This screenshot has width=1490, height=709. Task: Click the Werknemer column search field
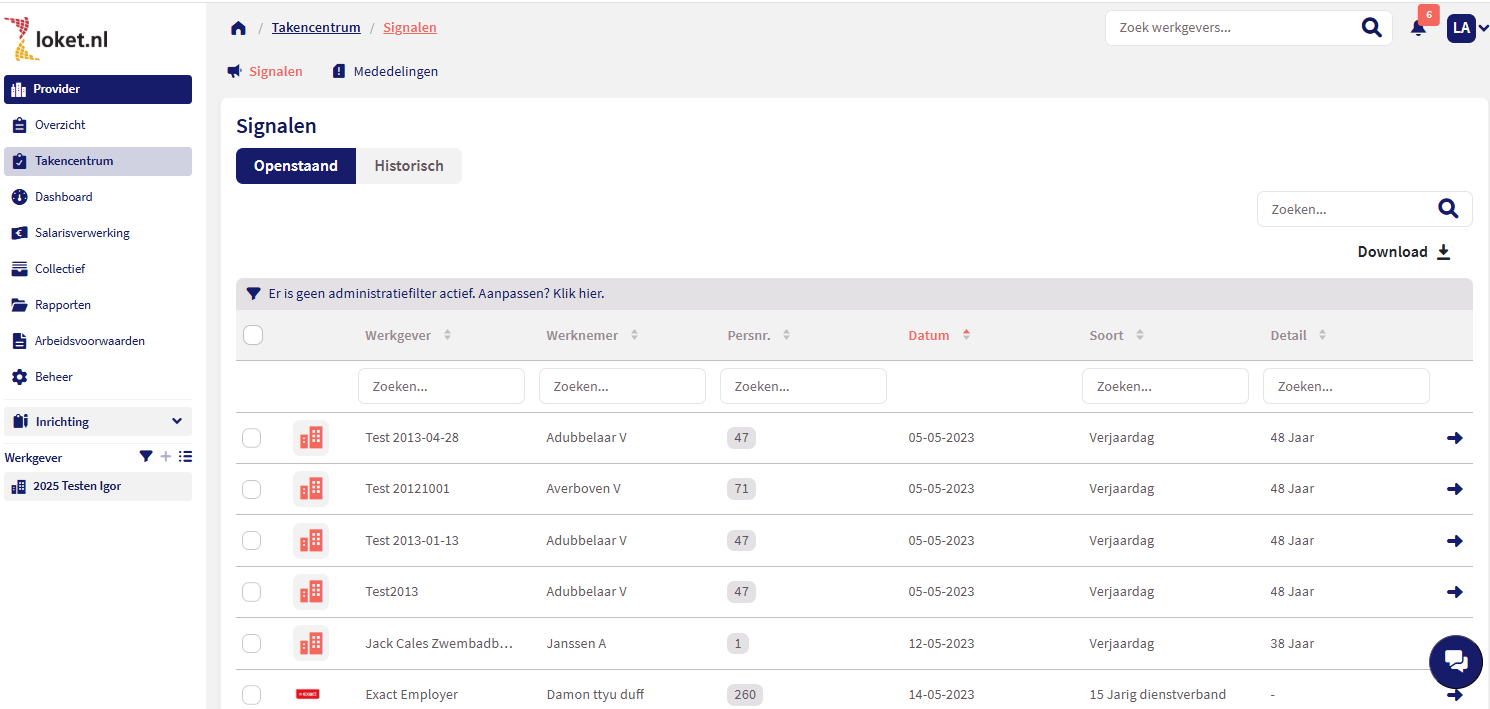click(x=622, y=386)
